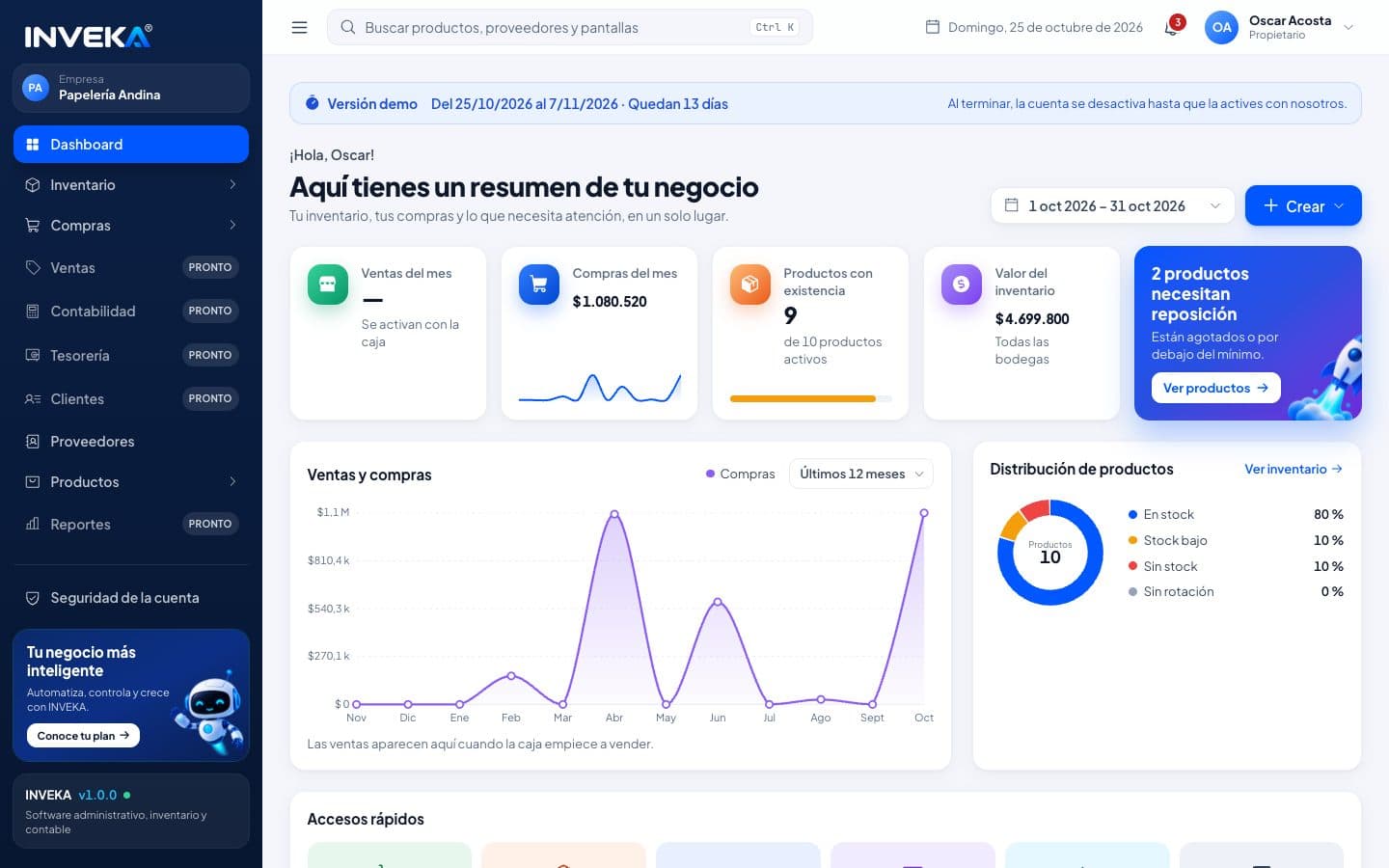The height and width of the screenshot is (868, 1389).
Task: Click the hamburger menu icon
Action: tap(300, 28)
